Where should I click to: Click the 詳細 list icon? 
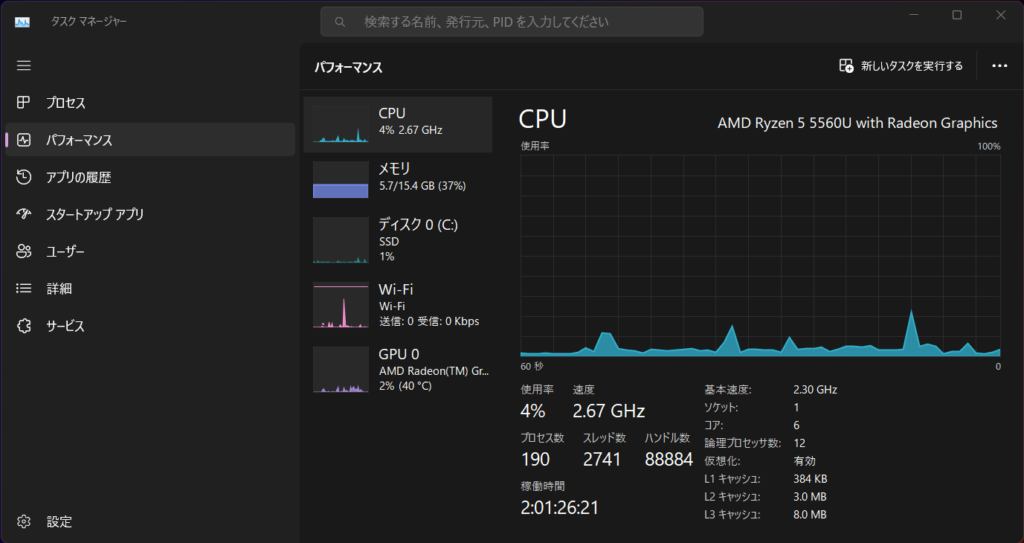pyautogui.click(x=24, y=288)
